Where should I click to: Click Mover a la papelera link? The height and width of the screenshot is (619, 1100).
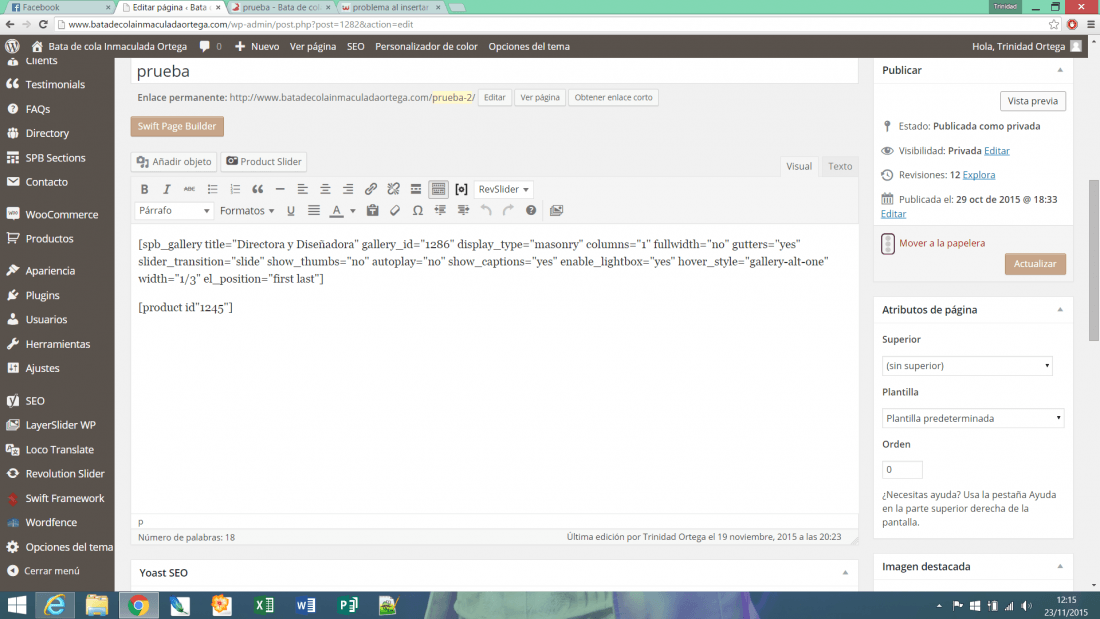tap(942, 243)
